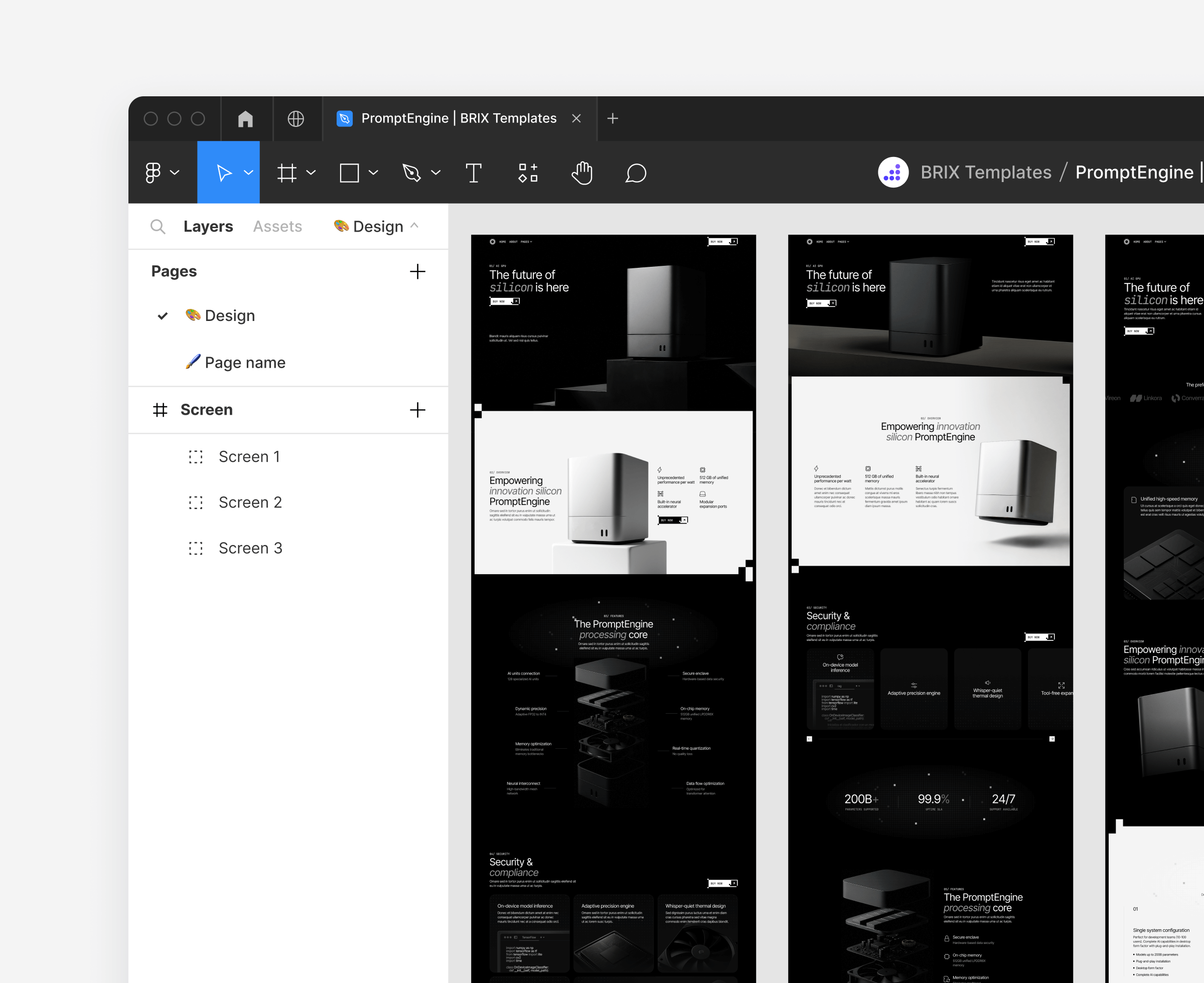Collapse the Design page selector
The width and height of the screenshot is (1204, 983).
pos(415,225)
